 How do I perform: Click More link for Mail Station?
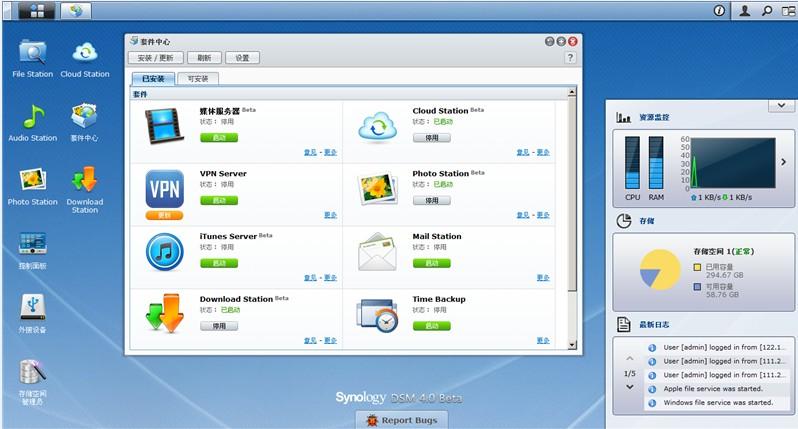(543, 277)
